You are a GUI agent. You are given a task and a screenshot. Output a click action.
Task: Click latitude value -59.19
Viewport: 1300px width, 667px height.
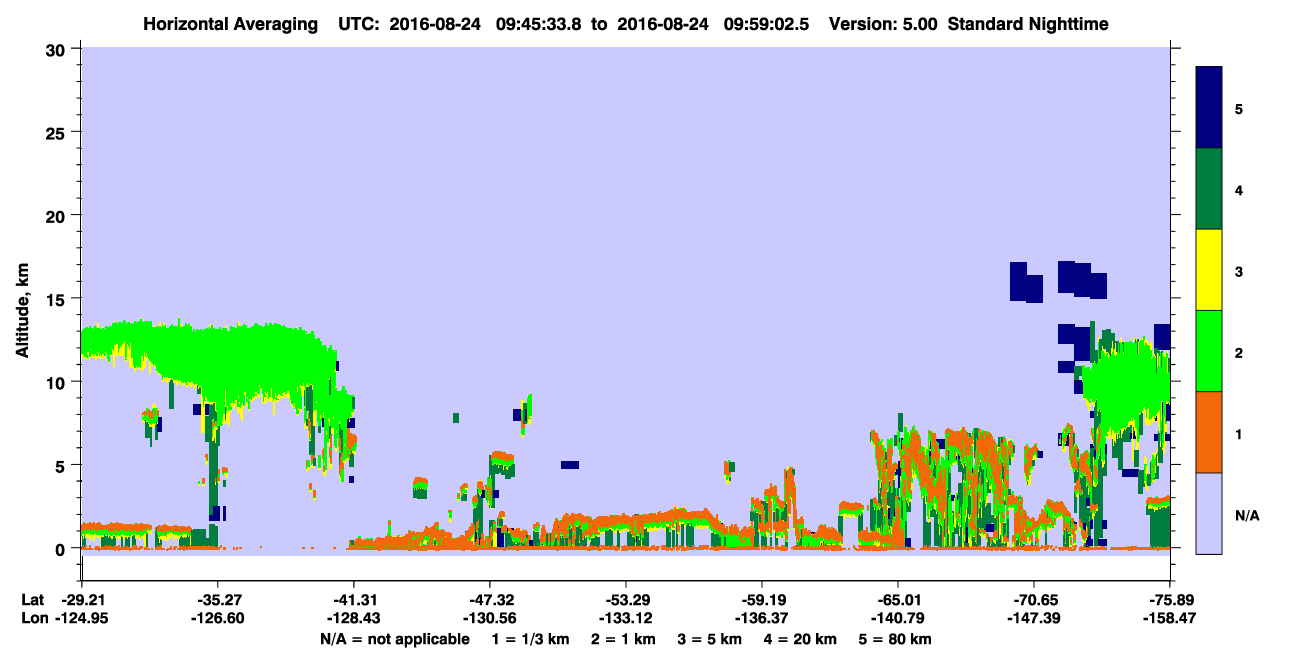[762, 601]
